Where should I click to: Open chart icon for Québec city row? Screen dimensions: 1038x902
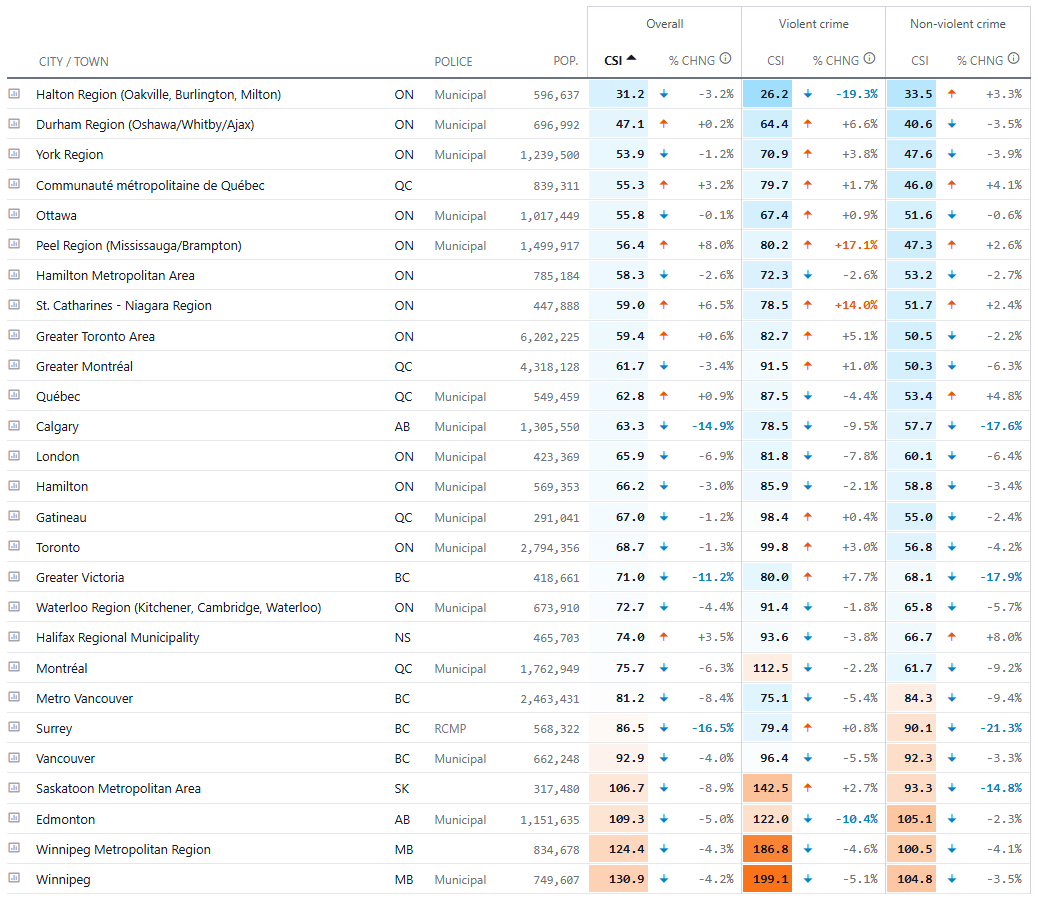tap(14, 395)
